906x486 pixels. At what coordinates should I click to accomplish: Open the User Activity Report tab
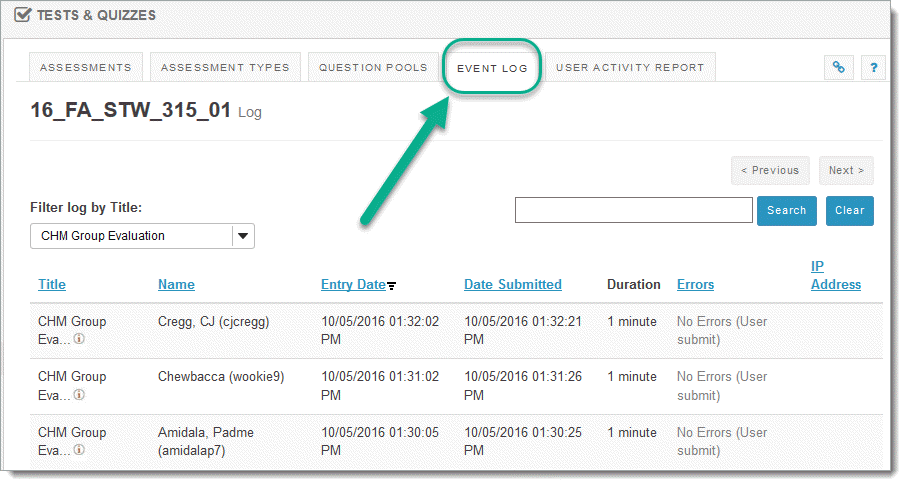630,68
